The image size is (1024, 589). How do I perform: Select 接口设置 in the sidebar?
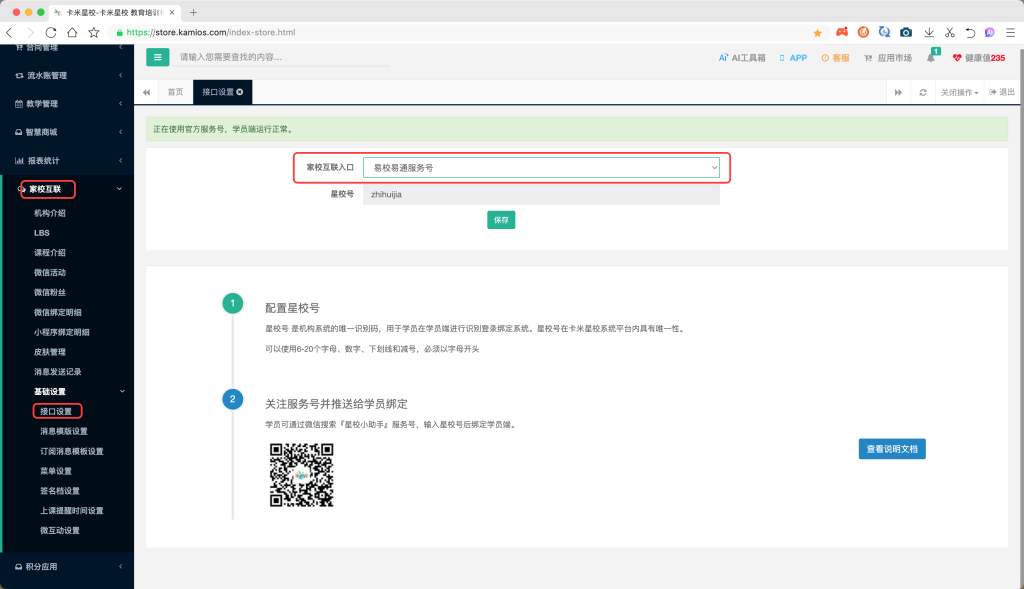(56, 411)
